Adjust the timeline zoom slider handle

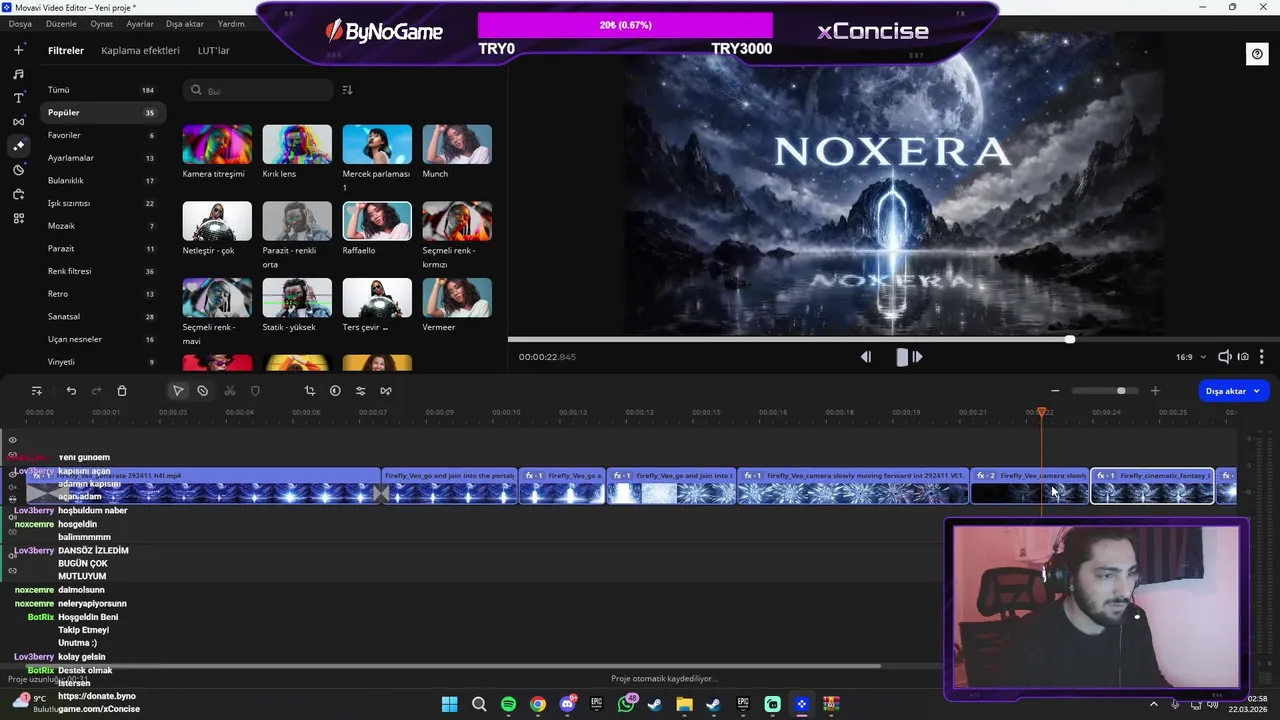coord(1121,391)
